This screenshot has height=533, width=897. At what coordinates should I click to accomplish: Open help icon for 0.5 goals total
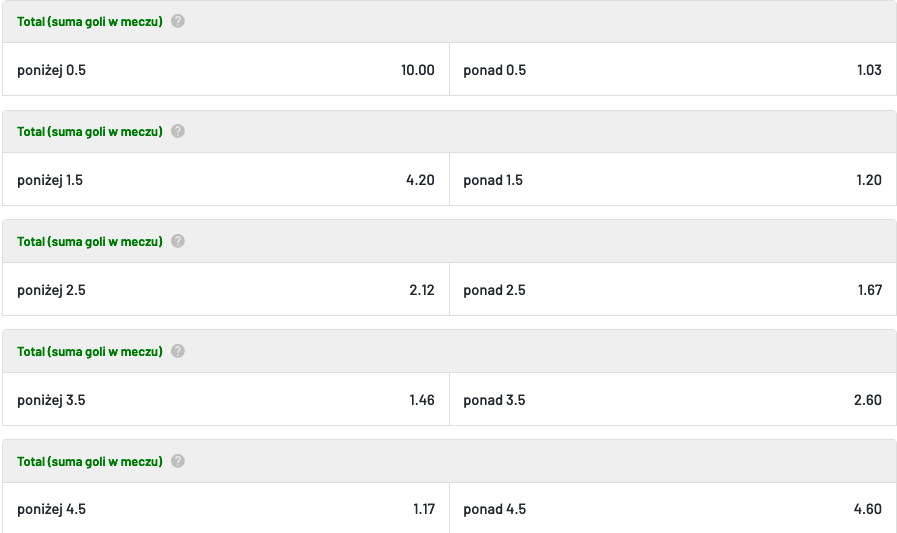pos(178,21)
